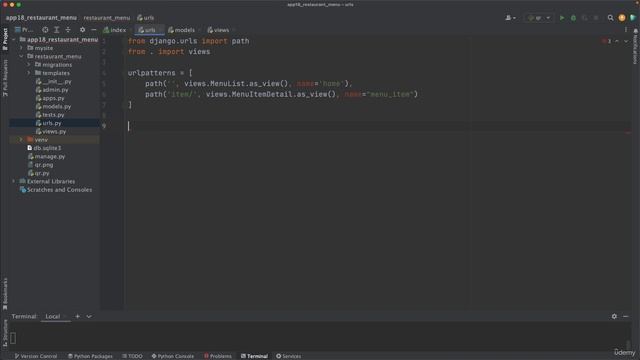Collapse app18_restaurant_menu root folder
Viewport: 640px width, 360px height.
pyautogui.click(x=14, y=40)
